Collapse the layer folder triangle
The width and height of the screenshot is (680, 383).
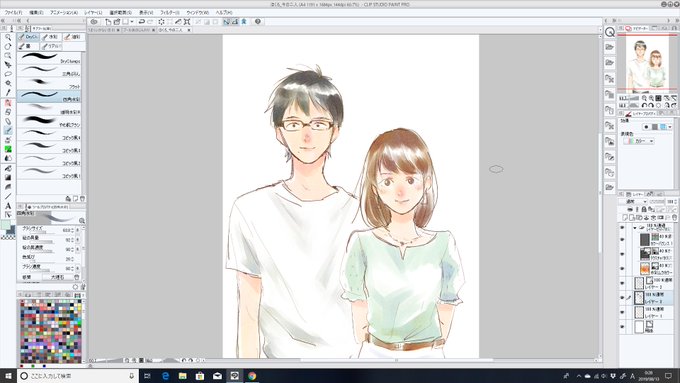click(x=635, y=227)
